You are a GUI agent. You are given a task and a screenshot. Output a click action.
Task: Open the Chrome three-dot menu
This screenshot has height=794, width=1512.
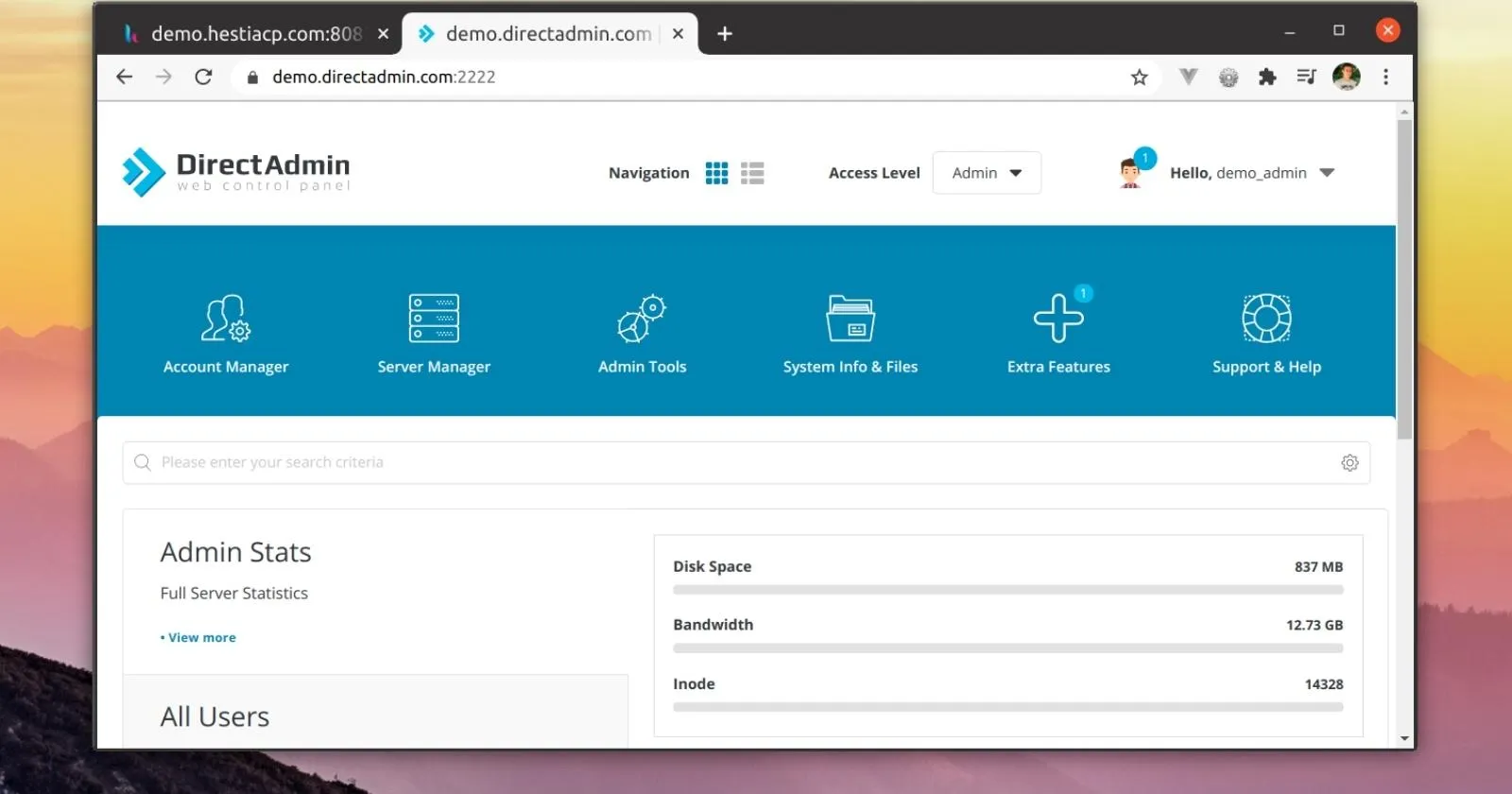click(x=1386, y=78)
